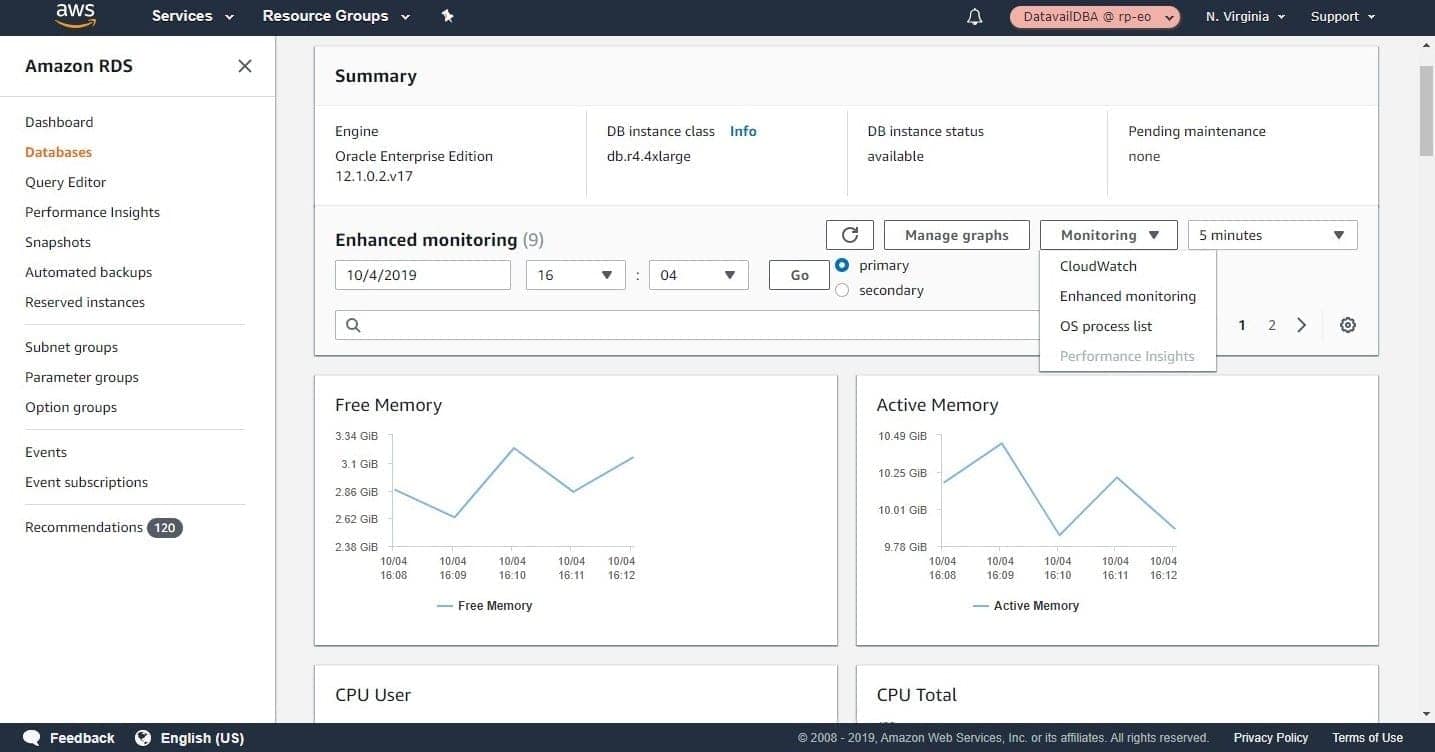Click the CPU Total graph title
This screenshot has height=752, width=1435.
[x=917, y=695]
